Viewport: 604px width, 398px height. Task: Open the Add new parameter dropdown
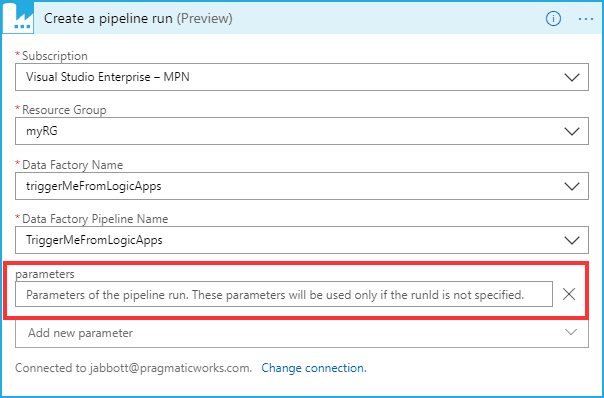(x=302, y=333)
